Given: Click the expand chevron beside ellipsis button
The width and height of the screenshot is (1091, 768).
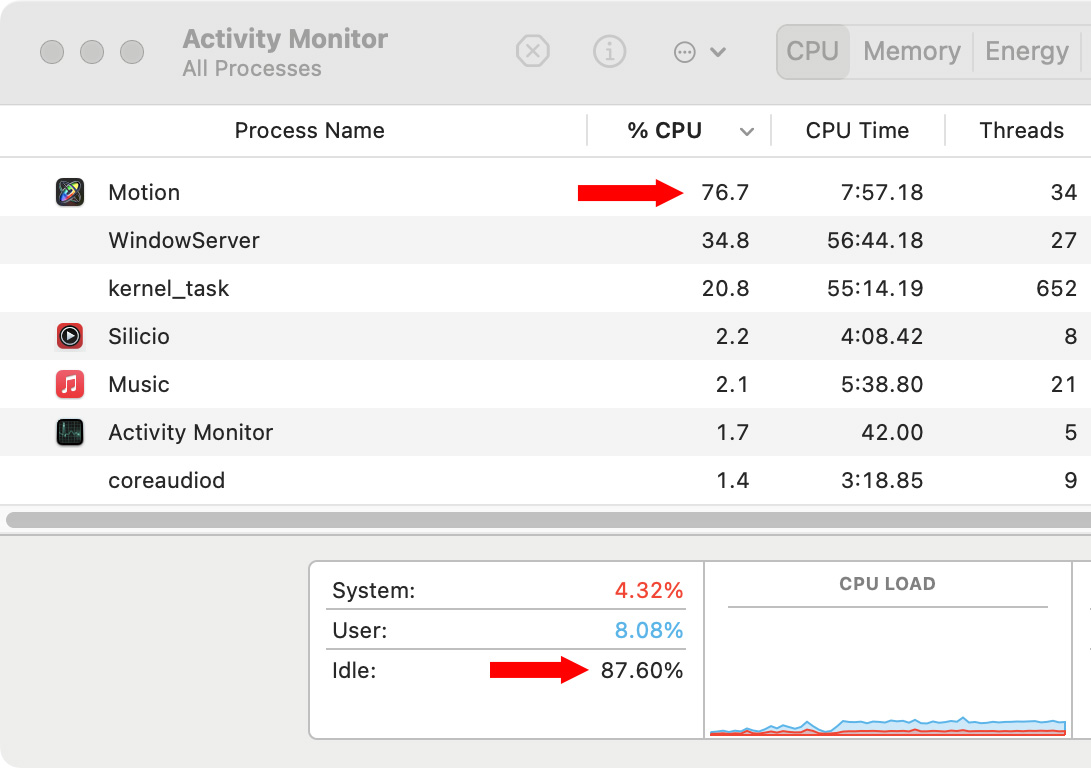Looking at the screenshot, I should coord(718,52).
